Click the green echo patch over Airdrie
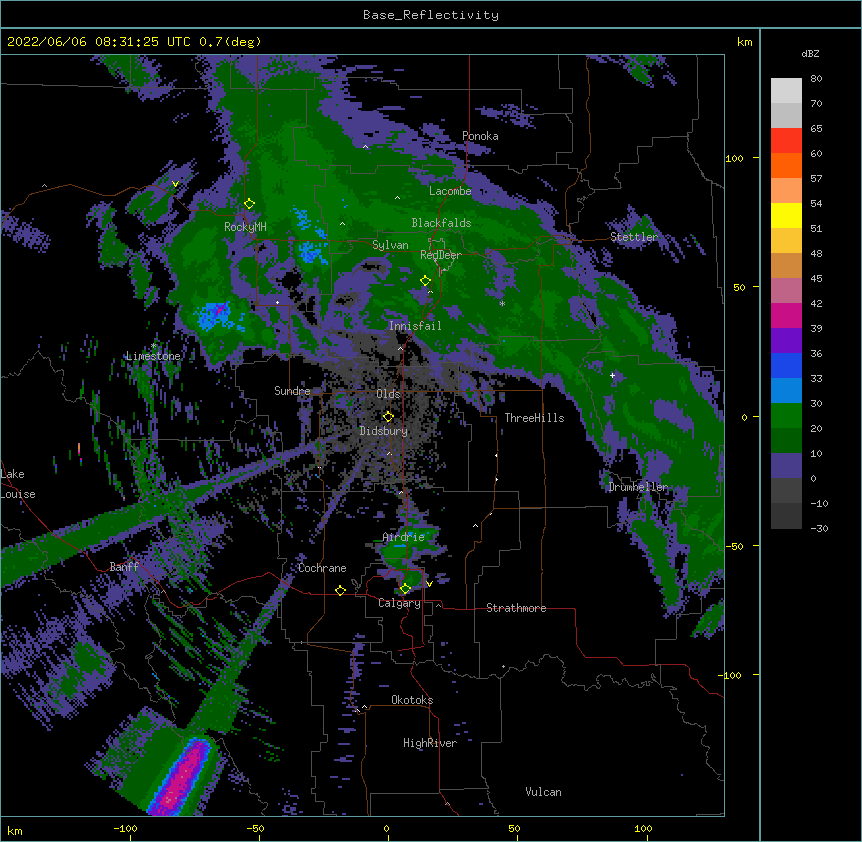 pos(407,548)
